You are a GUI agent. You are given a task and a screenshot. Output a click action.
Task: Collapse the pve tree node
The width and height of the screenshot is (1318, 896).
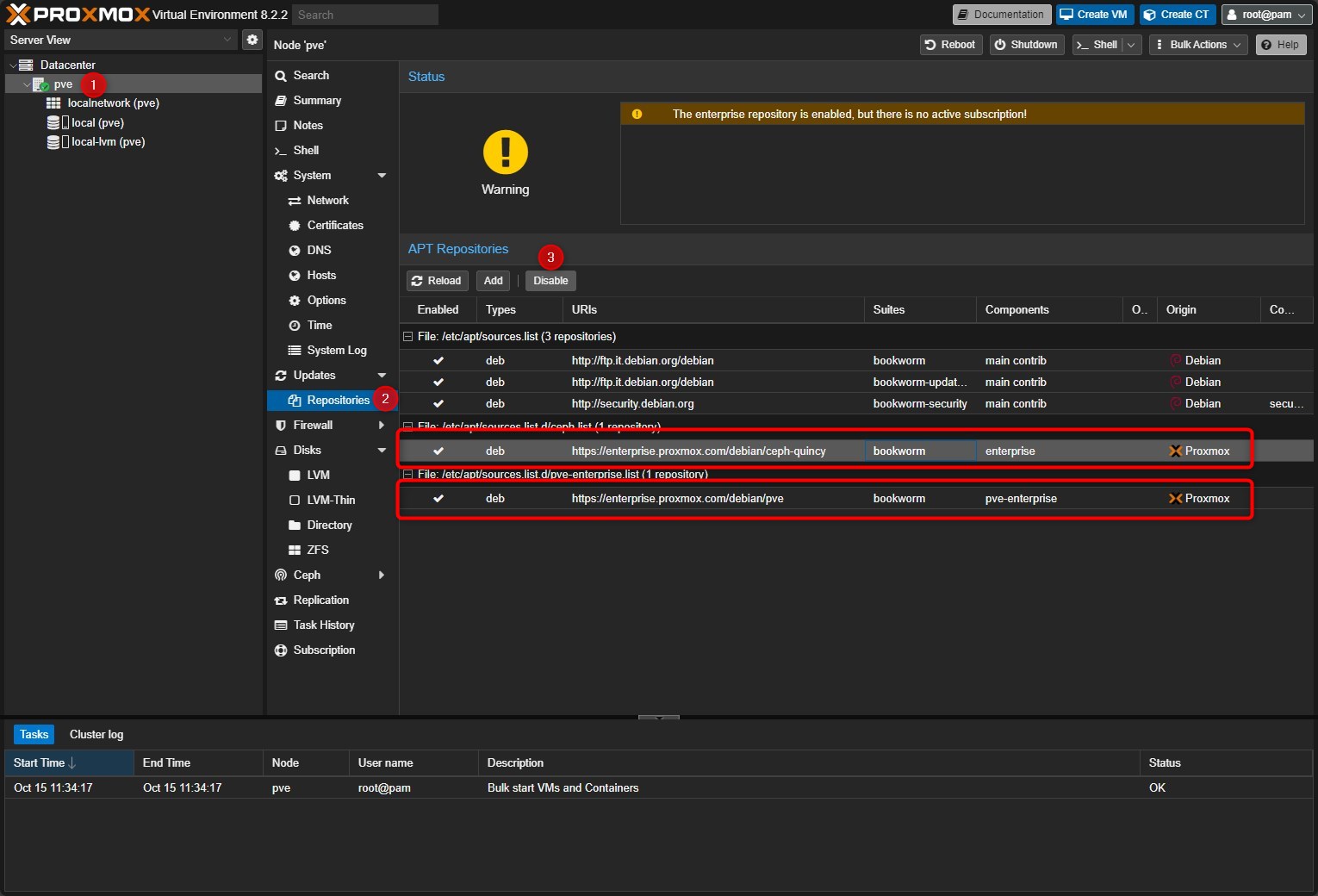27,84
